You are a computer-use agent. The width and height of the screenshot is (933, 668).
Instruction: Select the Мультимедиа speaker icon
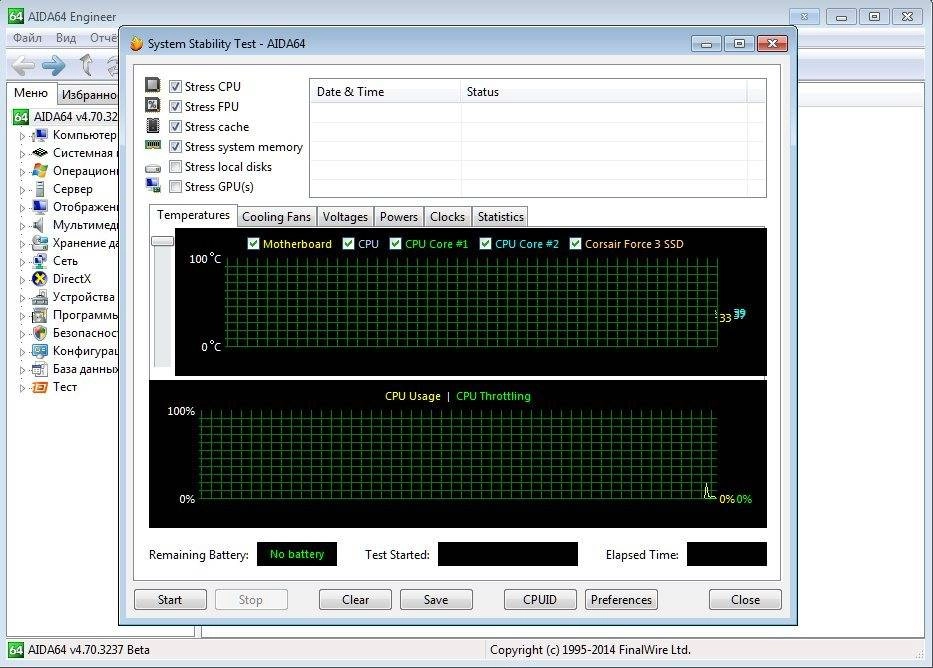(x=39, y=225)
